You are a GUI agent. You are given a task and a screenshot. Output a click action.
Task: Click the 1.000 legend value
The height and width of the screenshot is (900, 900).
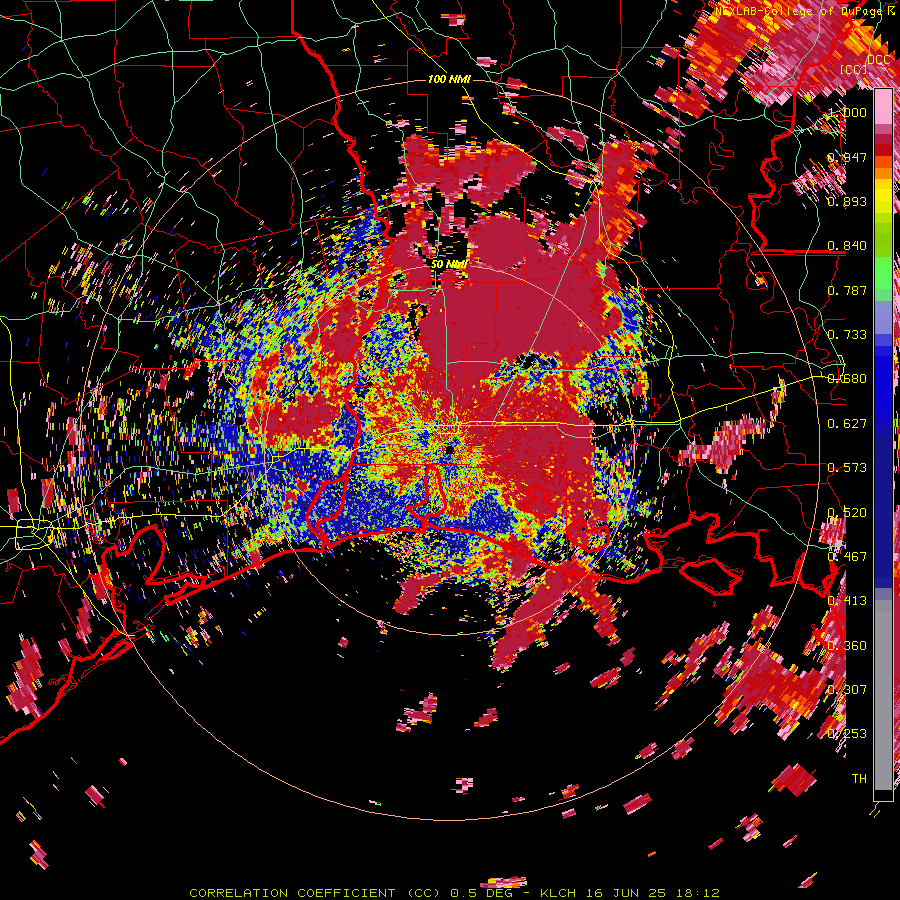(847, 112)
